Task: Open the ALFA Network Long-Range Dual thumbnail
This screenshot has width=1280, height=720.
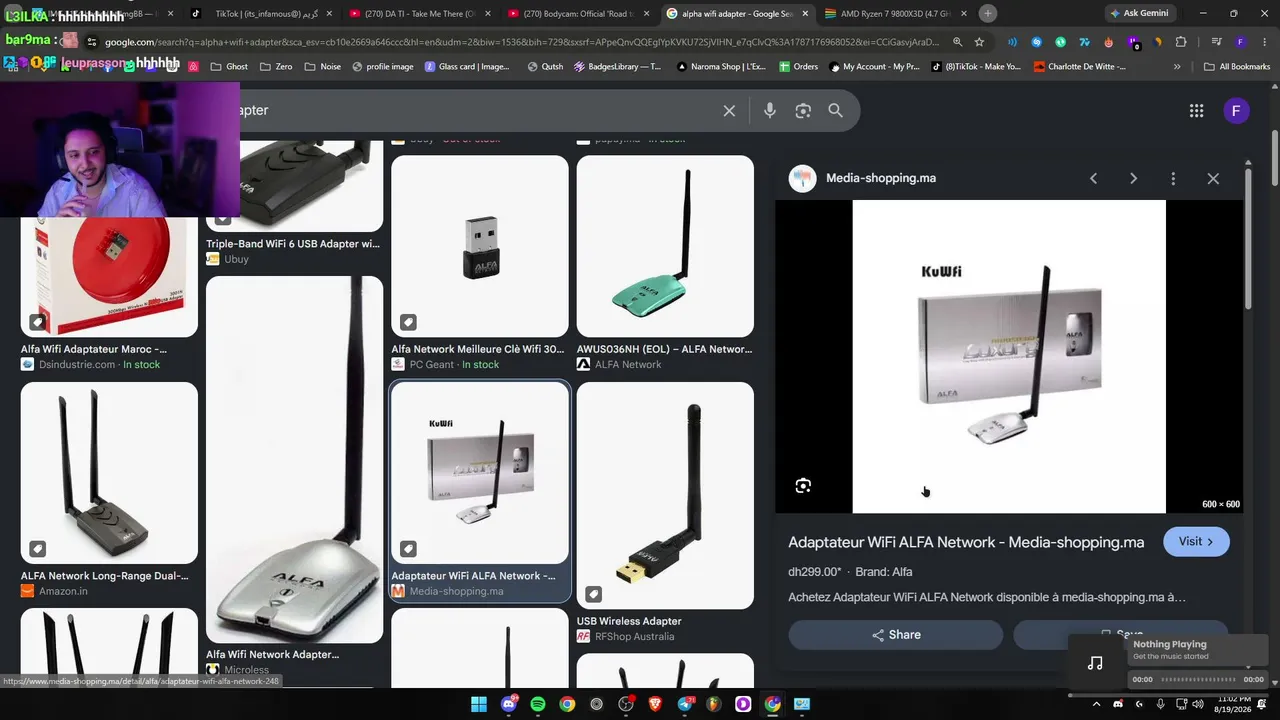Action: coord(109,472)
